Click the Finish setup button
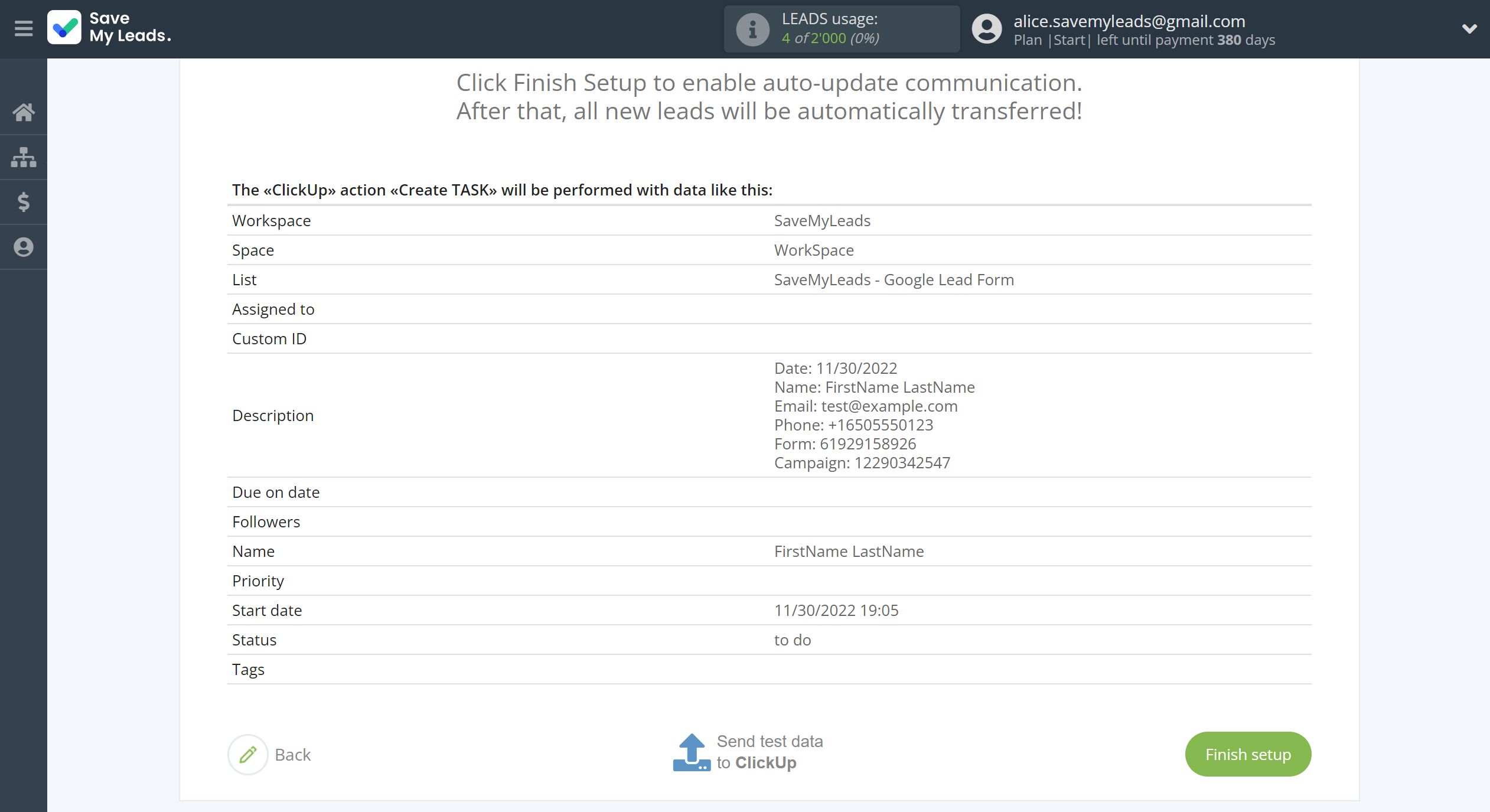Image resolution: width=1490 pixels, height=812 pixels. tap(1248, 754)
